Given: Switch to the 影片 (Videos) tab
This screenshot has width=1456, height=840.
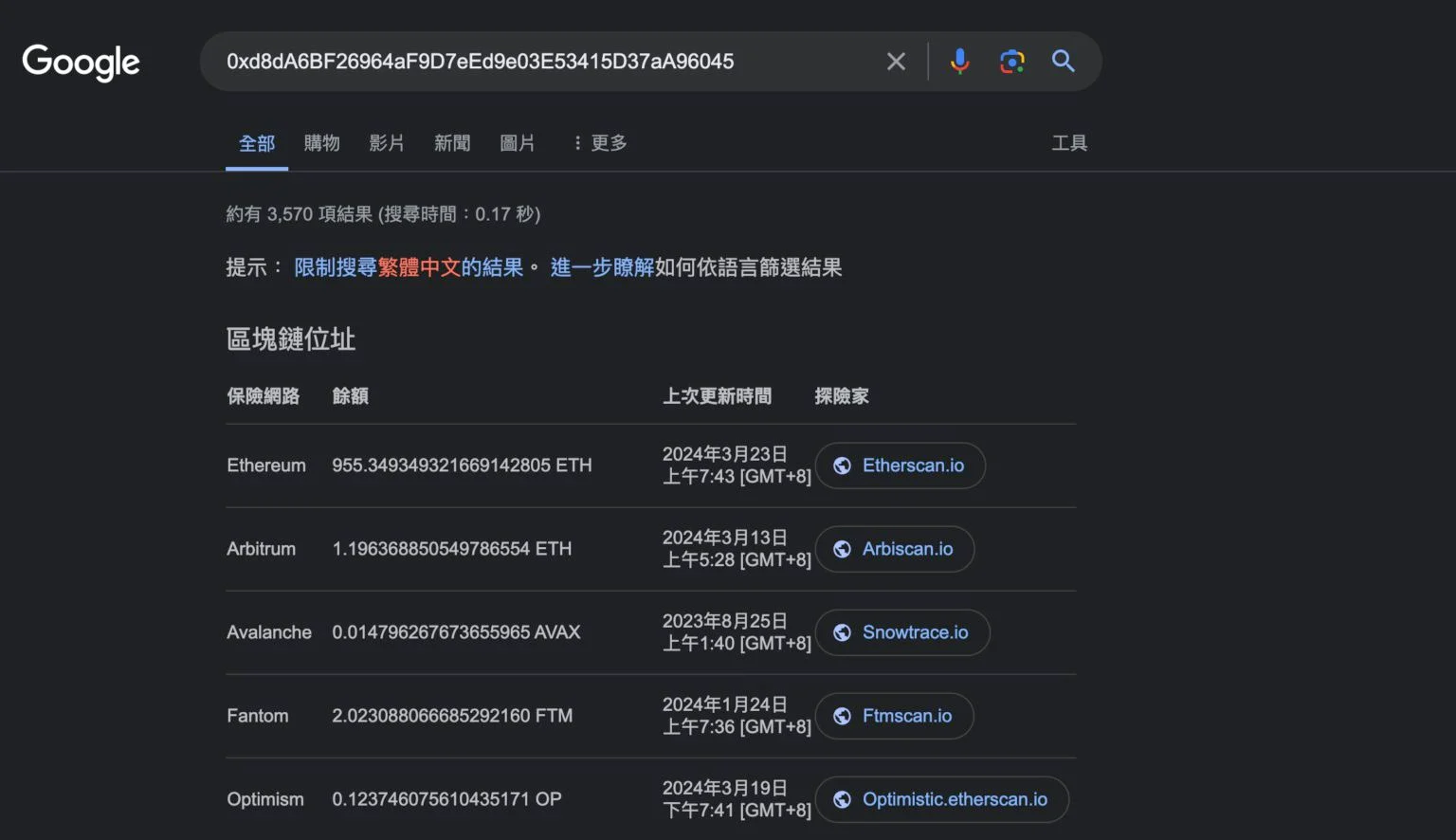Looking at the screenshot, I should pyautogui.click(x=387, y=143).
